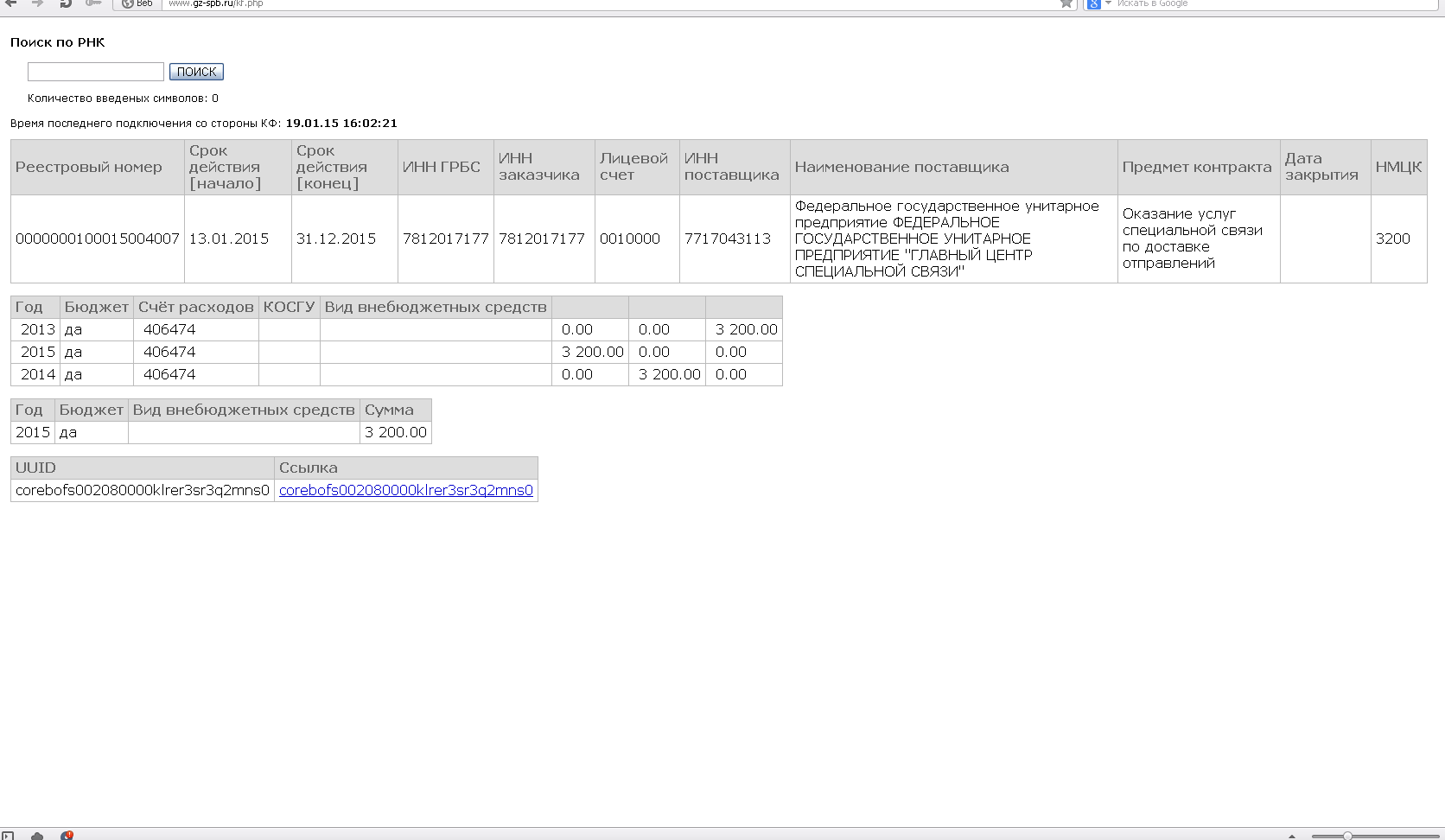1445x840 pixels.
Task: Click the РНК search input field
Action: [96, 72]
